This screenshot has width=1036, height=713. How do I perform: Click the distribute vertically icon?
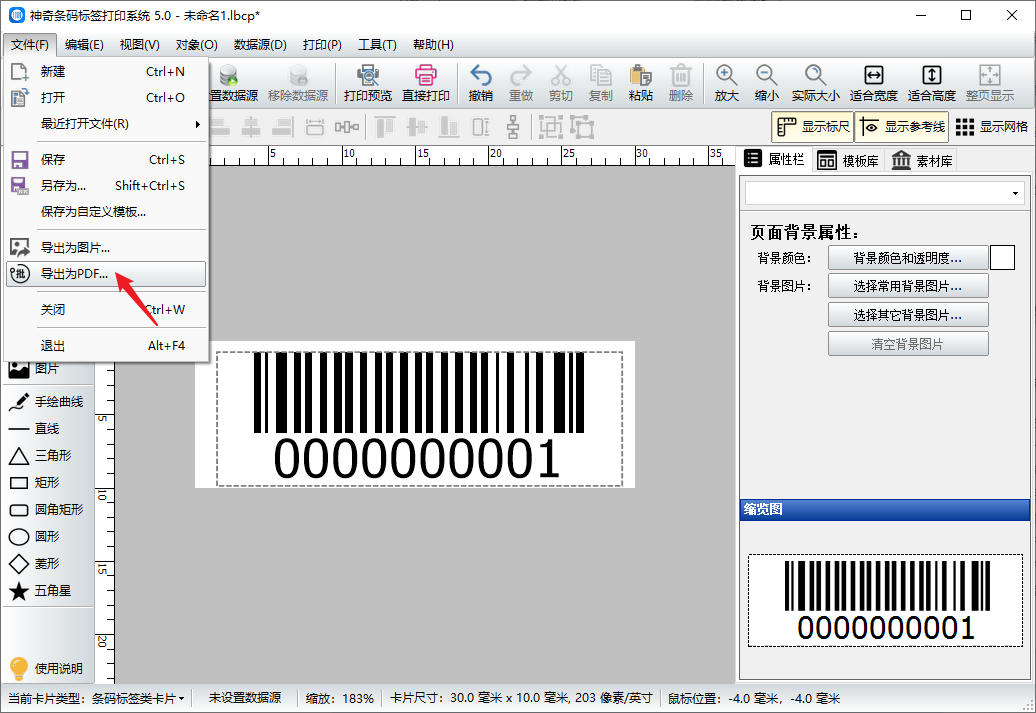tap(513, 127)
